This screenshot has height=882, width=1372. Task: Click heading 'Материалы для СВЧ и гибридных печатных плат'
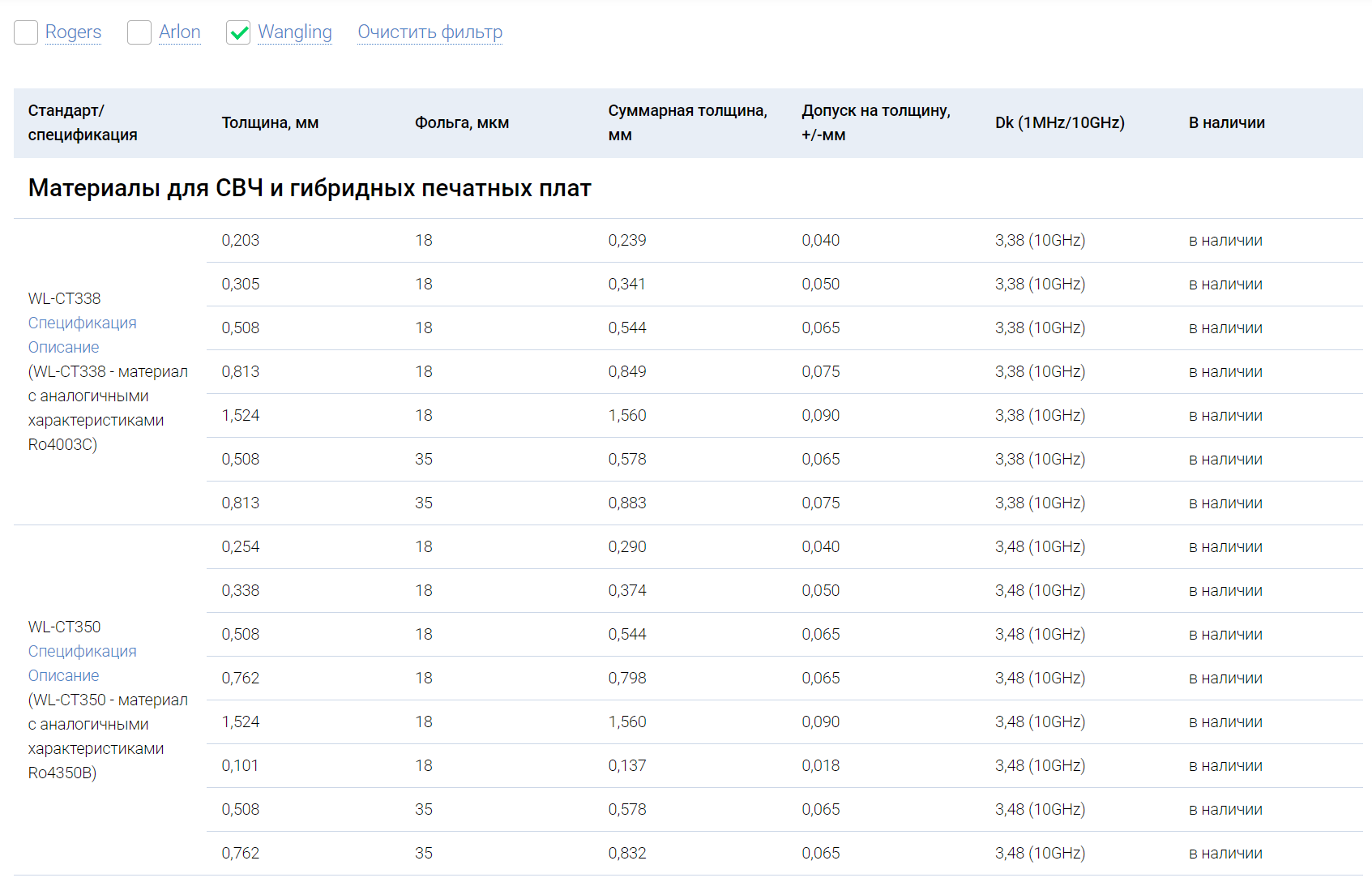tap(310, 188)
